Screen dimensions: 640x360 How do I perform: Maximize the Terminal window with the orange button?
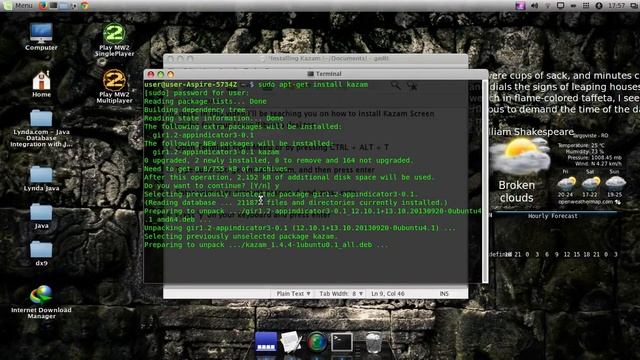[x=171, y=74]
